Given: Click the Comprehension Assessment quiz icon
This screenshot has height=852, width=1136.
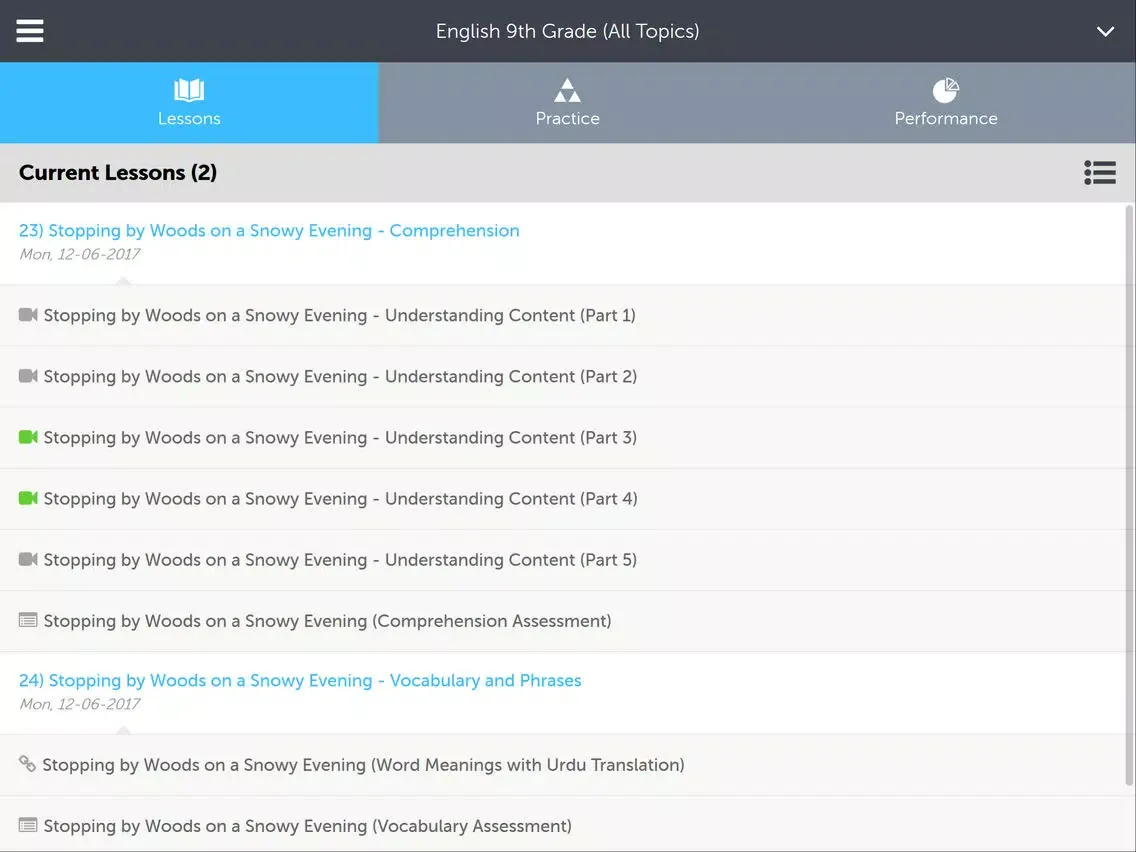Looking at the screenshot, I should (x=28, y=620).
